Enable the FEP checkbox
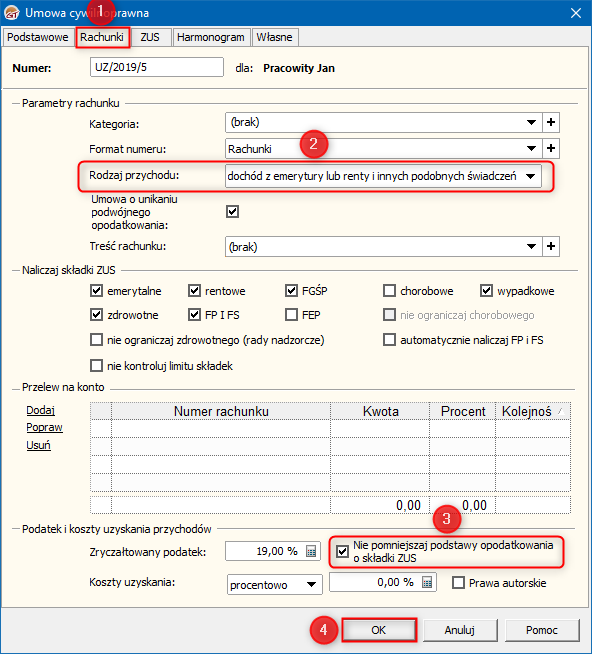This screenshot has width=592, height=654. click(x=291, y=314)
